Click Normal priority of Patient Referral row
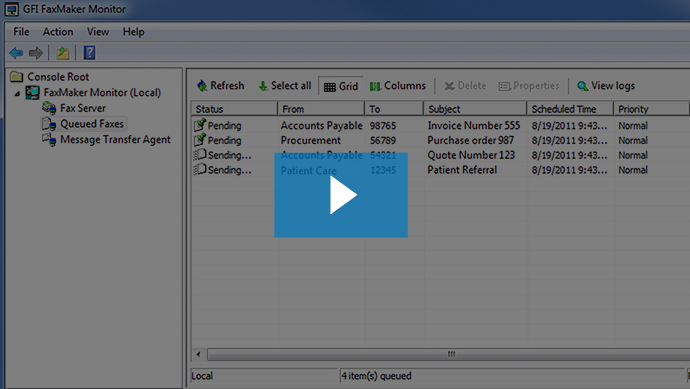The width and height of the screenshot is (690, 389). (633, 170)
